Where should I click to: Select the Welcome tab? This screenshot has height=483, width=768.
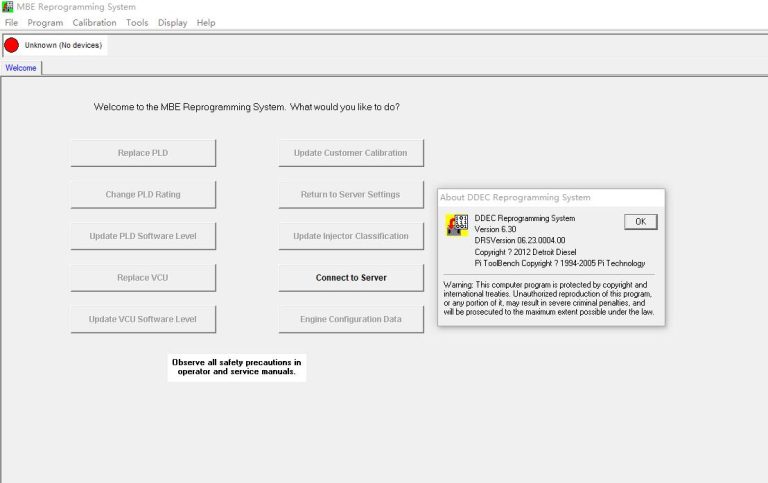tap(21, 68)
